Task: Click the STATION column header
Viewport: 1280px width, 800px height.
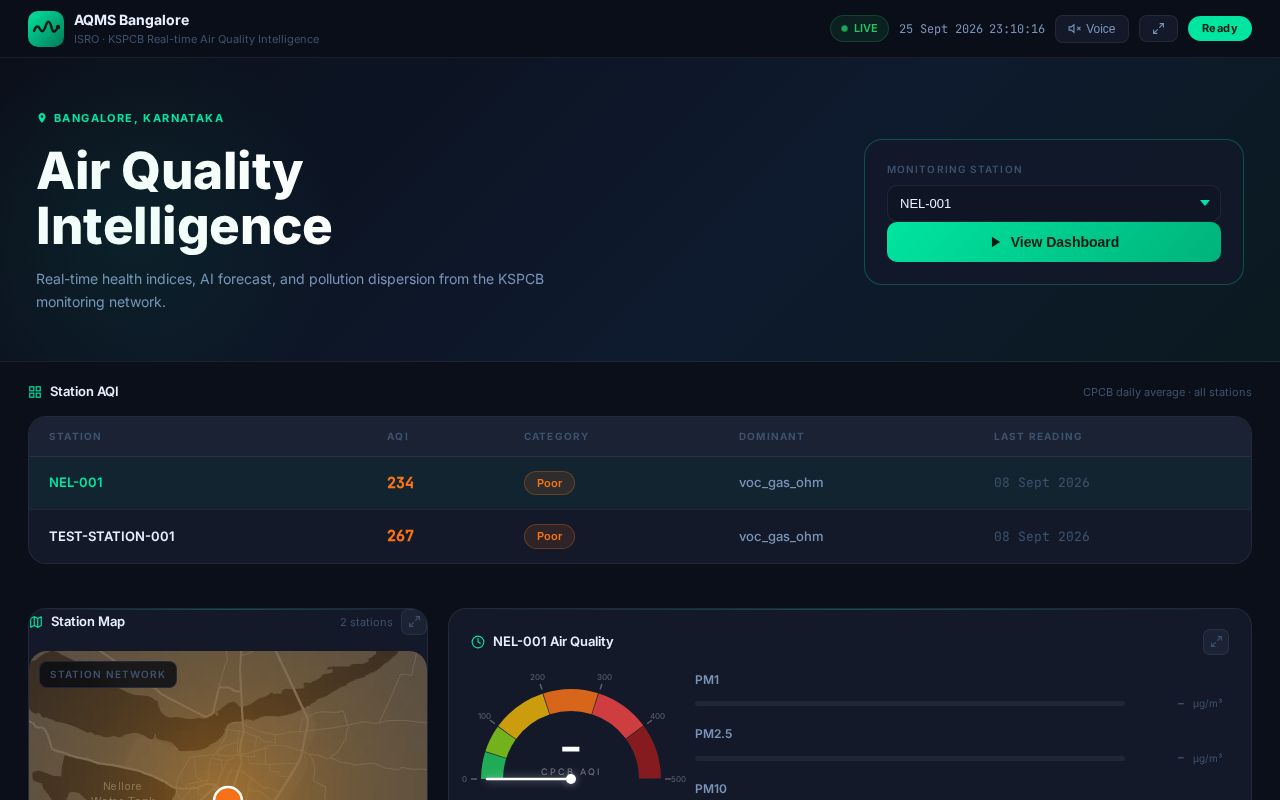Action: click(75, 437)
